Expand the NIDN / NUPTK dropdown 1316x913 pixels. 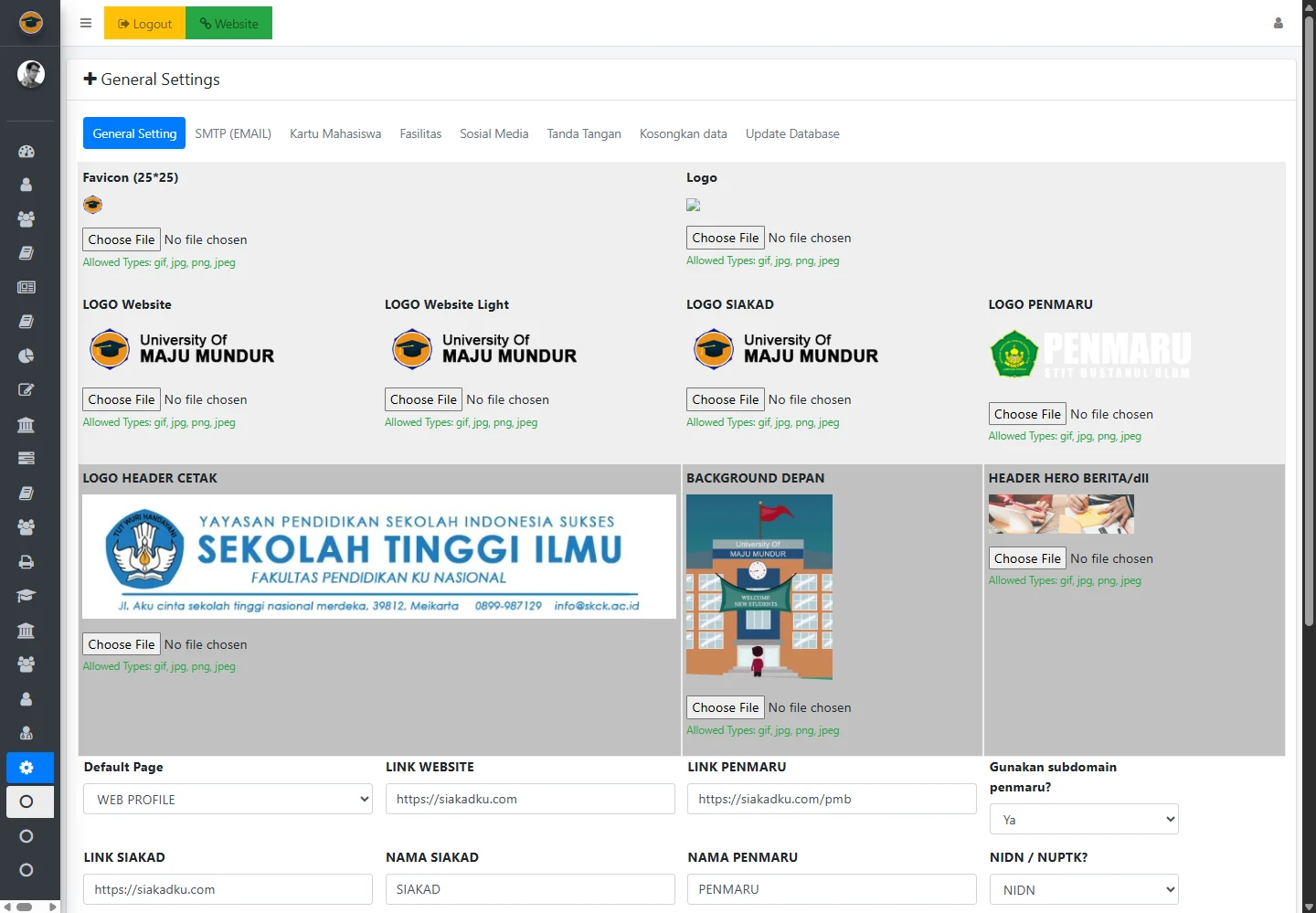pyautogui.click(x=1083, y=890)
